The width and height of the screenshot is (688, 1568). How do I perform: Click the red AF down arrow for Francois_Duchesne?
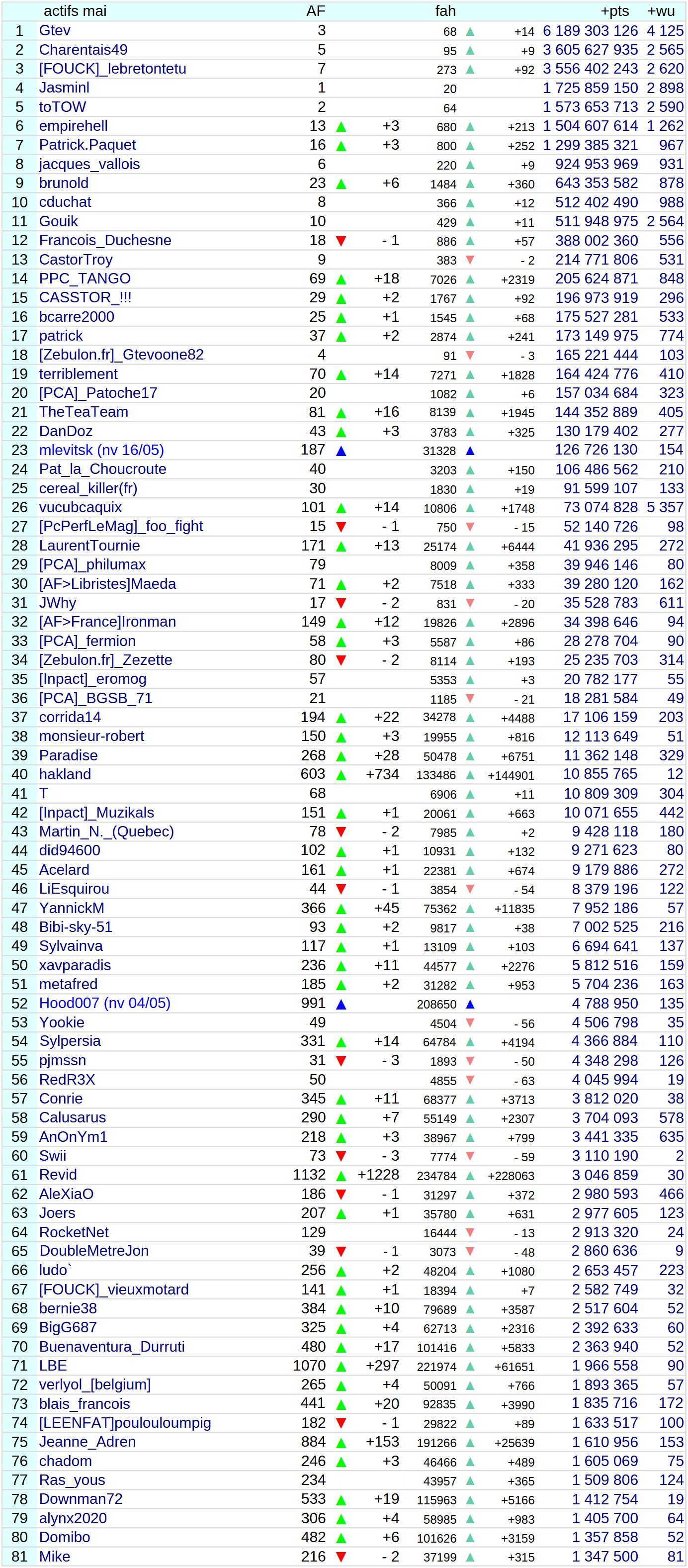point(341,241)
